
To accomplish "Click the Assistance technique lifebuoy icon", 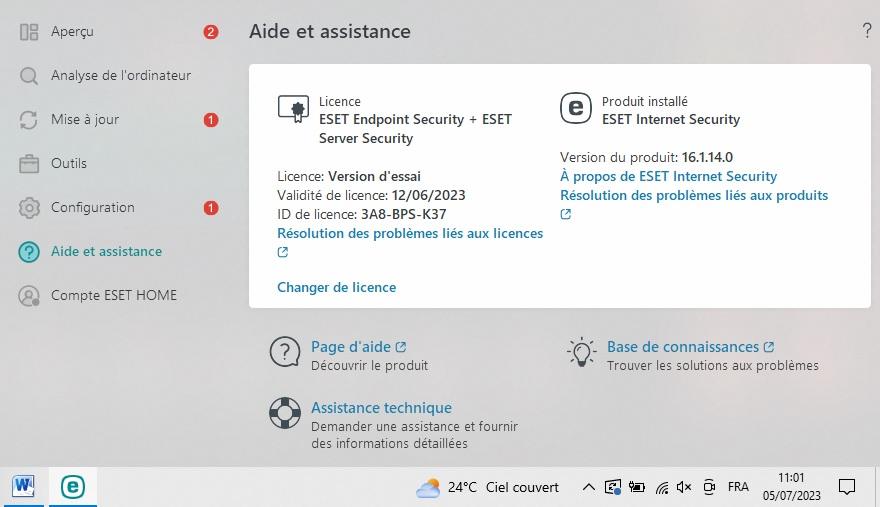I will [285, 413].
